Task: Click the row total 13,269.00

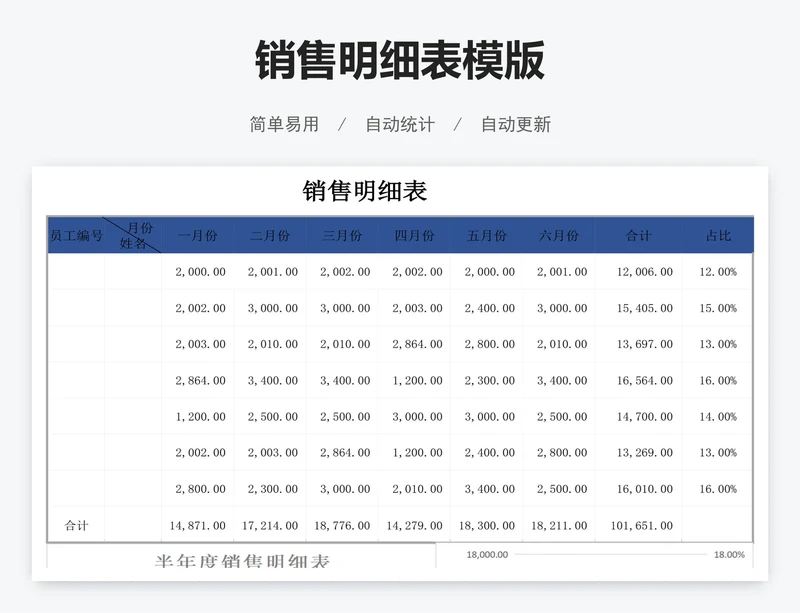Action: [x=645, y=453]
